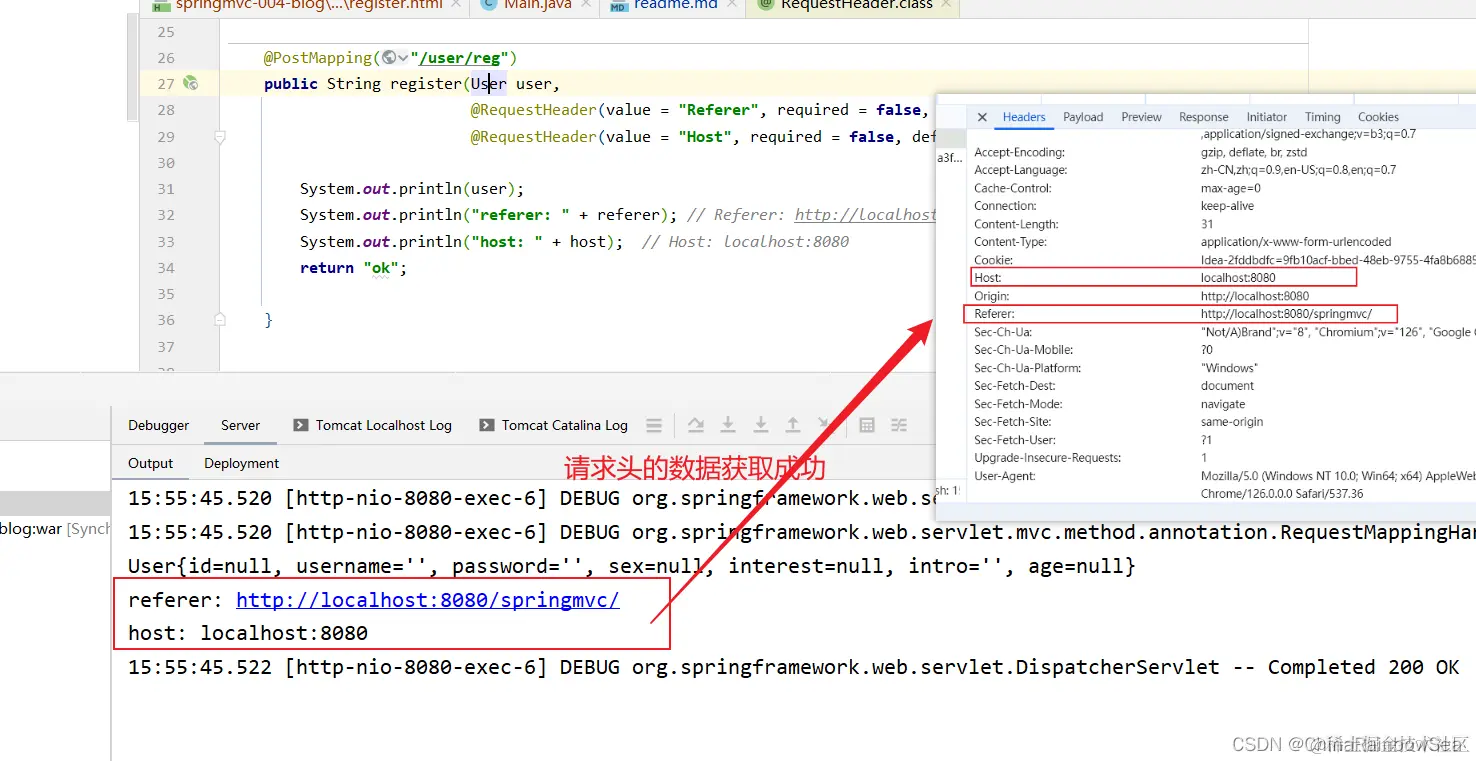Collapse code using fold marker on line 29

[x=220, y=137]
